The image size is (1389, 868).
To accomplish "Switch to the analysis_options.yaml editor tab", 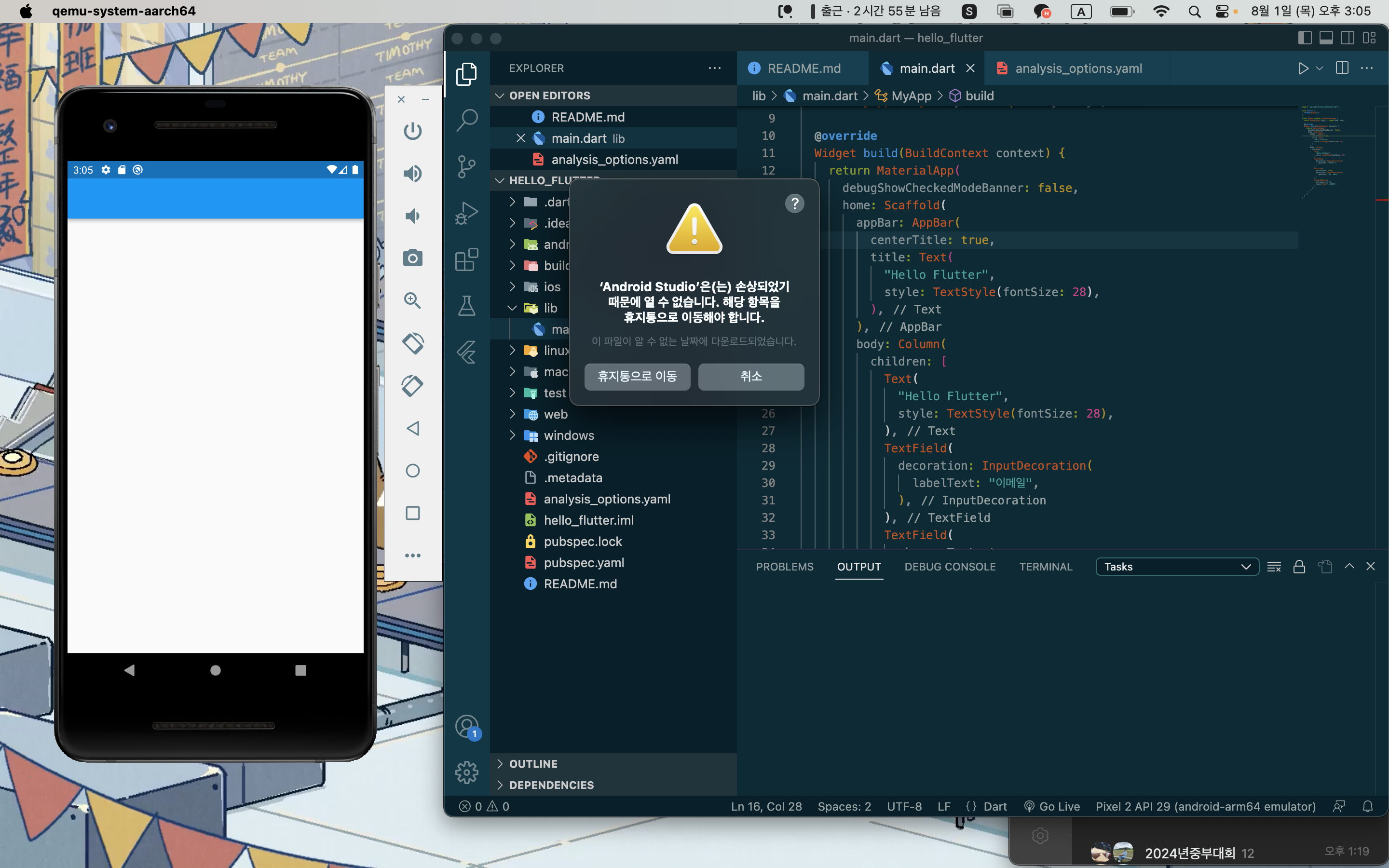I will tap(1077, 68).
